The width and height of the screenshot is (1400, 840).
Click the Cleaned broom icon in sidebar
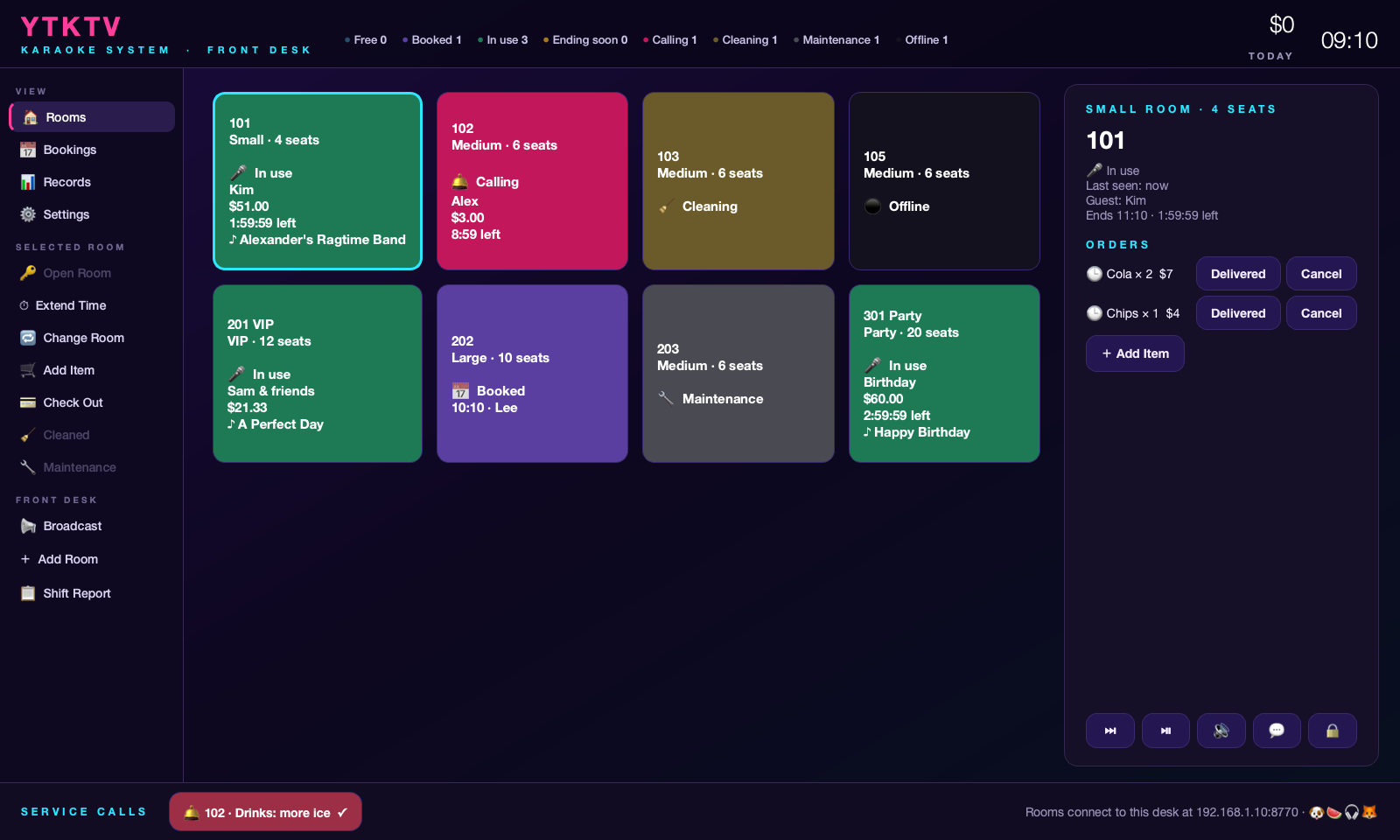pyautogui.click(x=28, y=435)
